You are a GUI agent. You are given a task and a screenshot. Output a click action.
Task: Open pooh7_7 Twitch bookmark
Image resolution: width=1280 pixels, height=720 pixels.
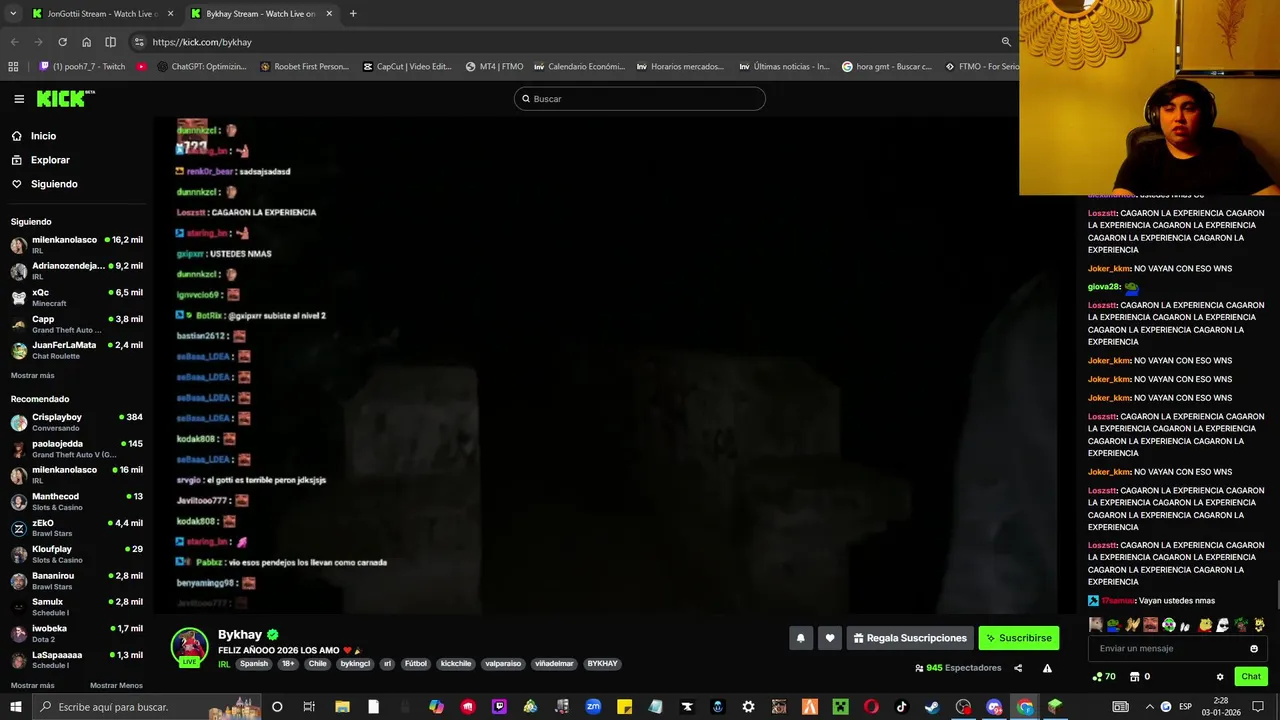(82, 67)
